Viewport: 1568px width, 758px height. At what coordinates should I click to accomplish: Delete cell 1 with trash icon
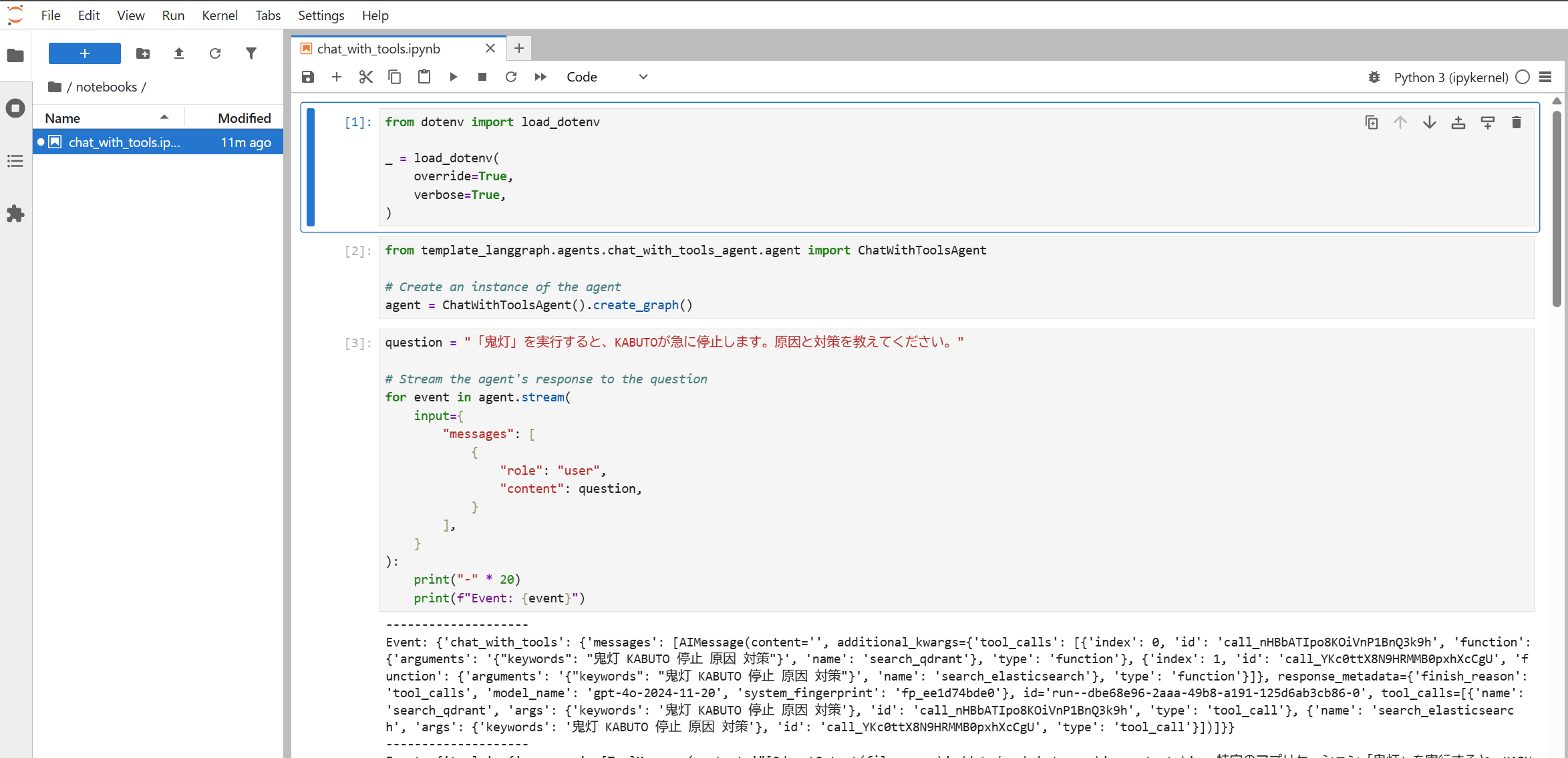tap(1517, 122)
